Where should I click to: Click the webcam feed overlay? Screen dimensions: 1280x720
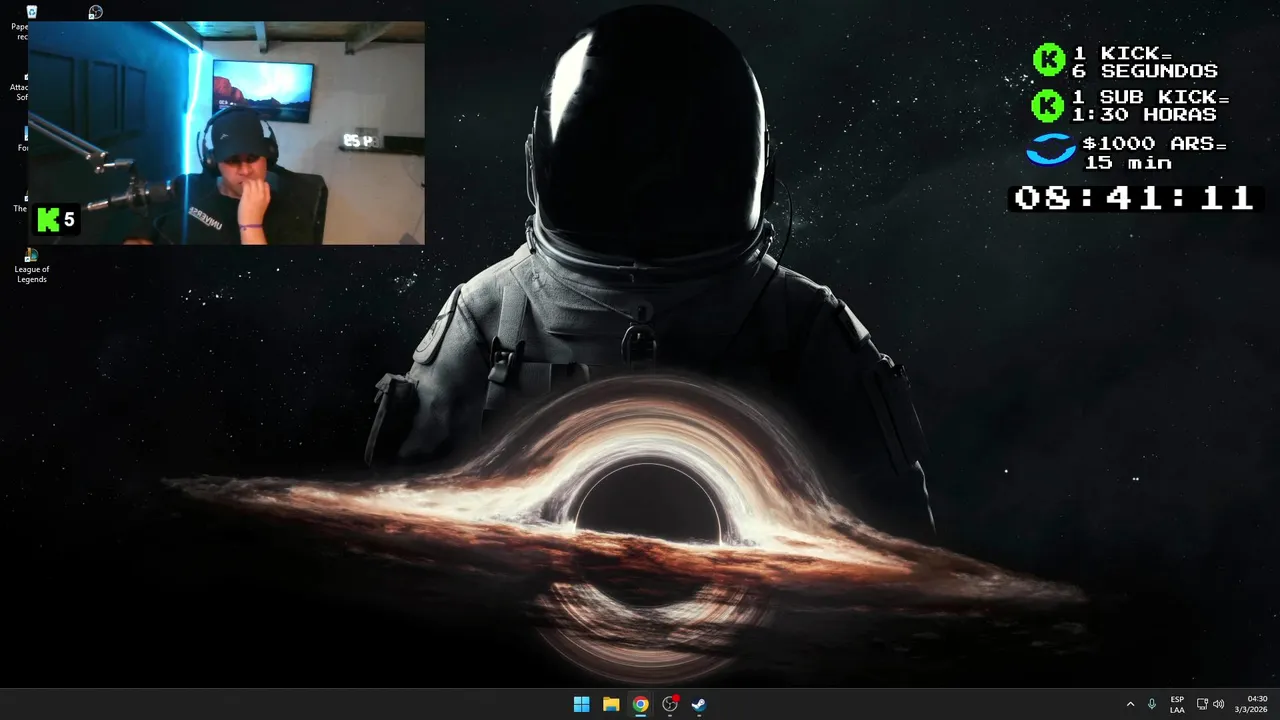226,133
